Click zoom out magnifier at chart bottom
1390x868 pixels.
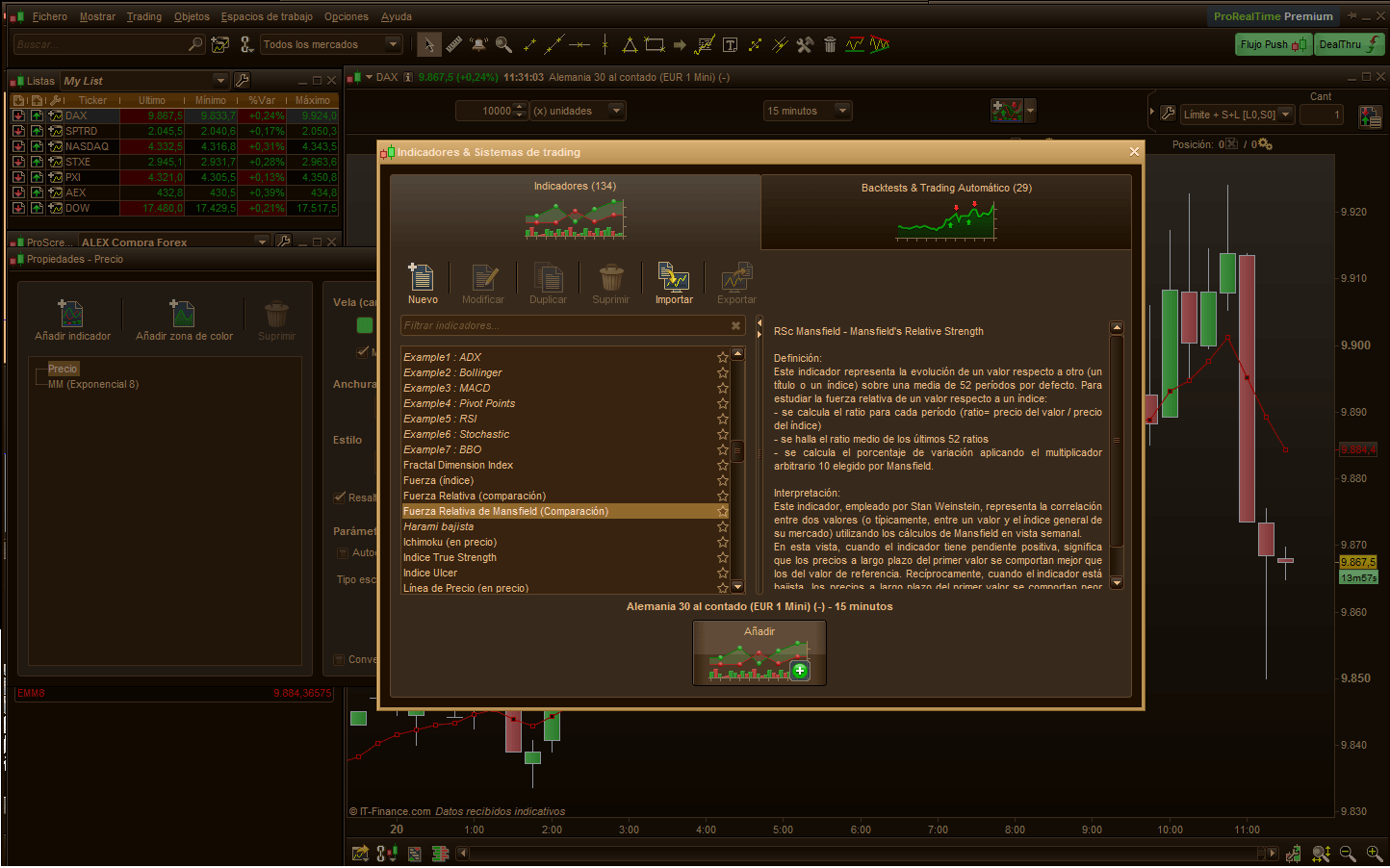pos(1348,854)
